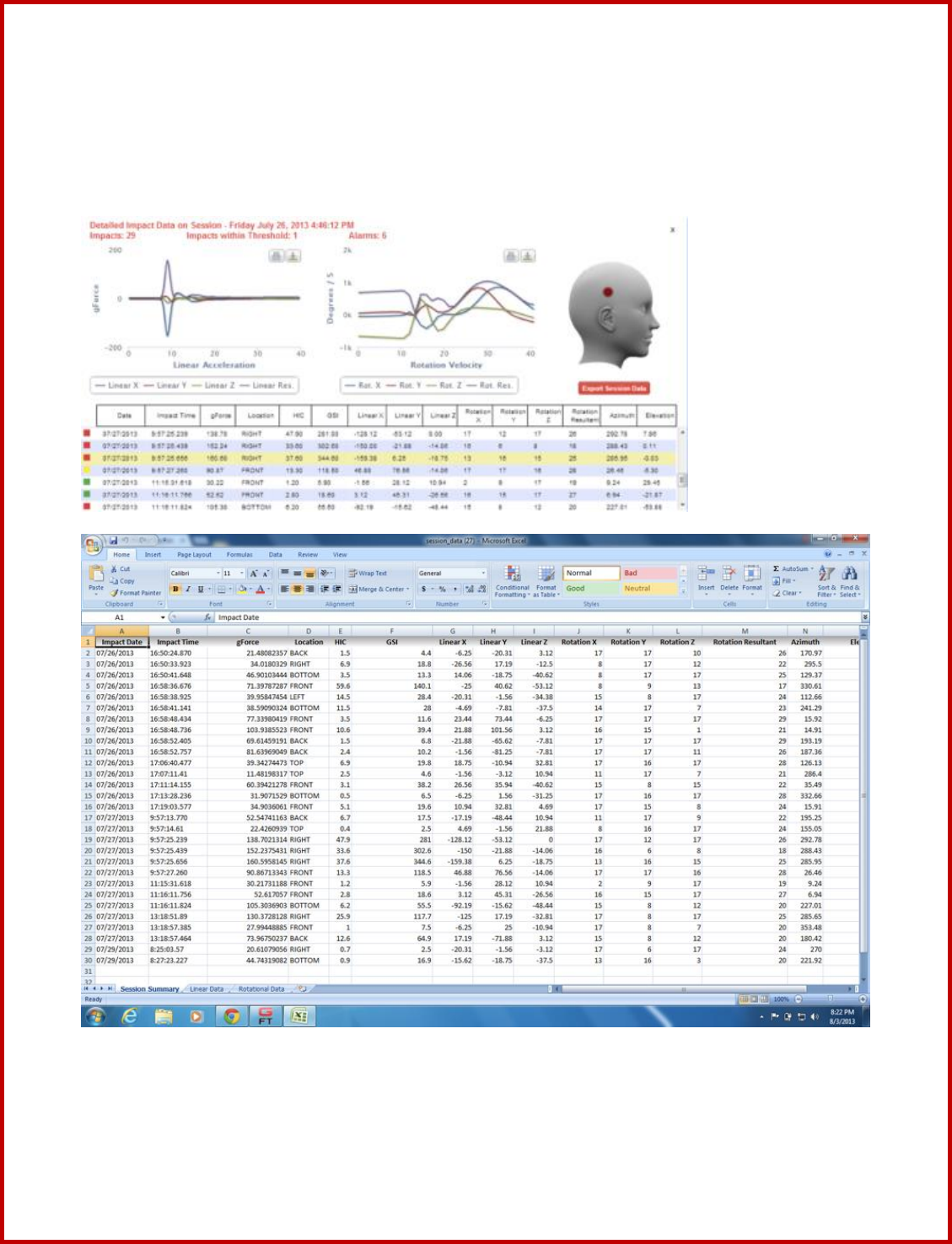
Task: Click the Office button orb in Excel
Action: tap(94, 545)
